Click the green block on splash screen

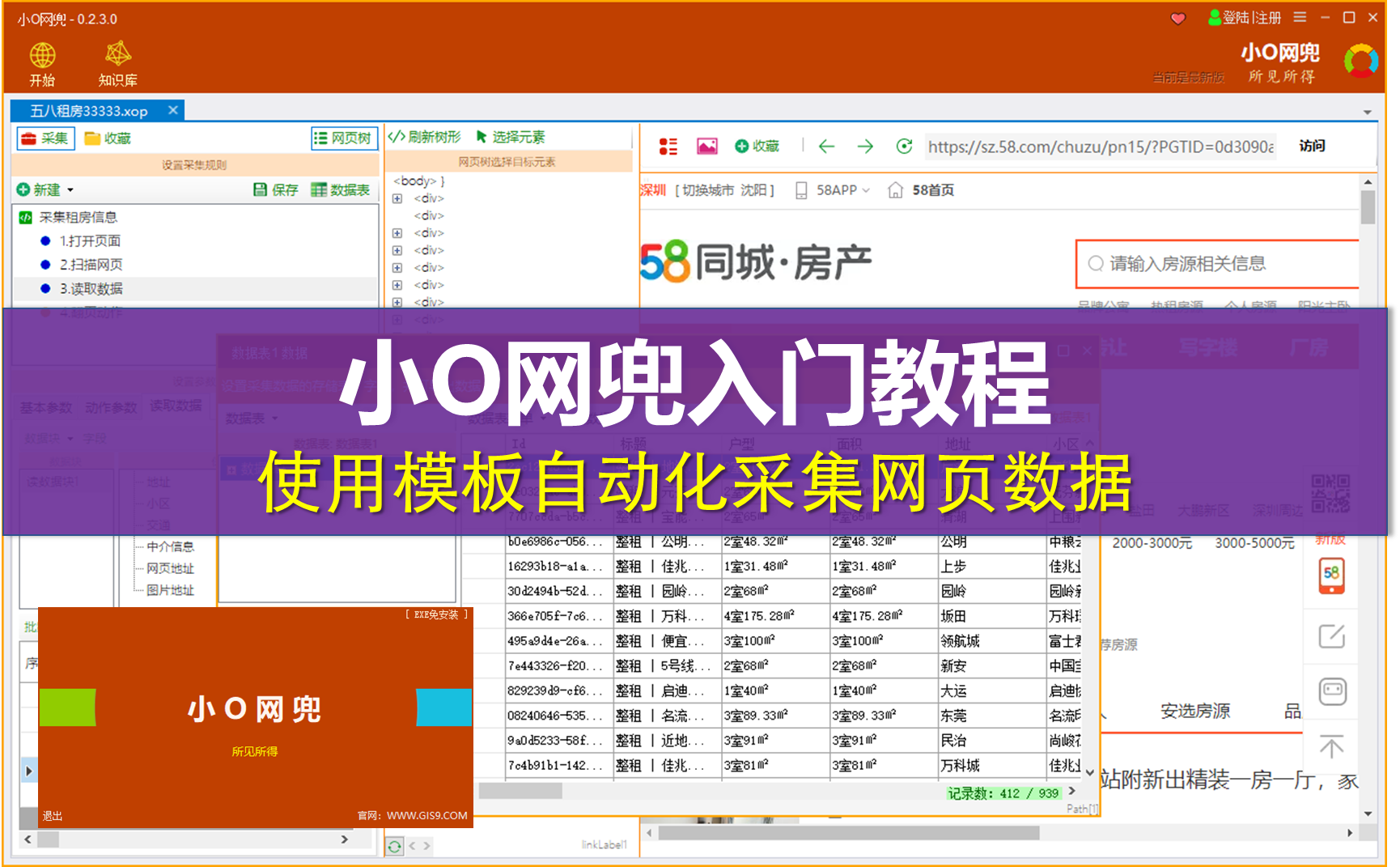point(67,708)
